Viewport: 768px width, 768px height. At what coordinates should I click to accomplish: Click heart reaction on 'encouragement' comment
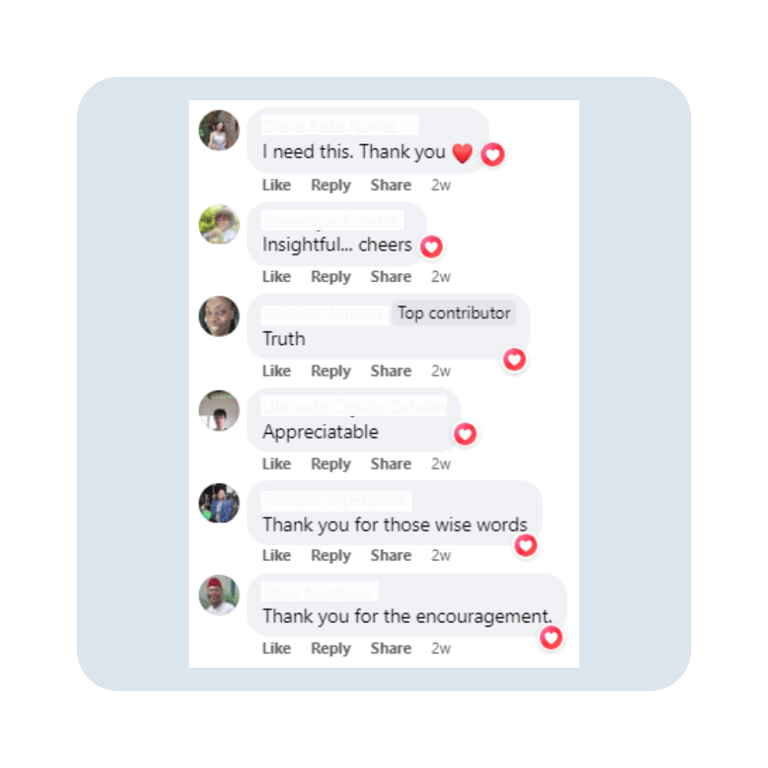[x=551, y=638]
